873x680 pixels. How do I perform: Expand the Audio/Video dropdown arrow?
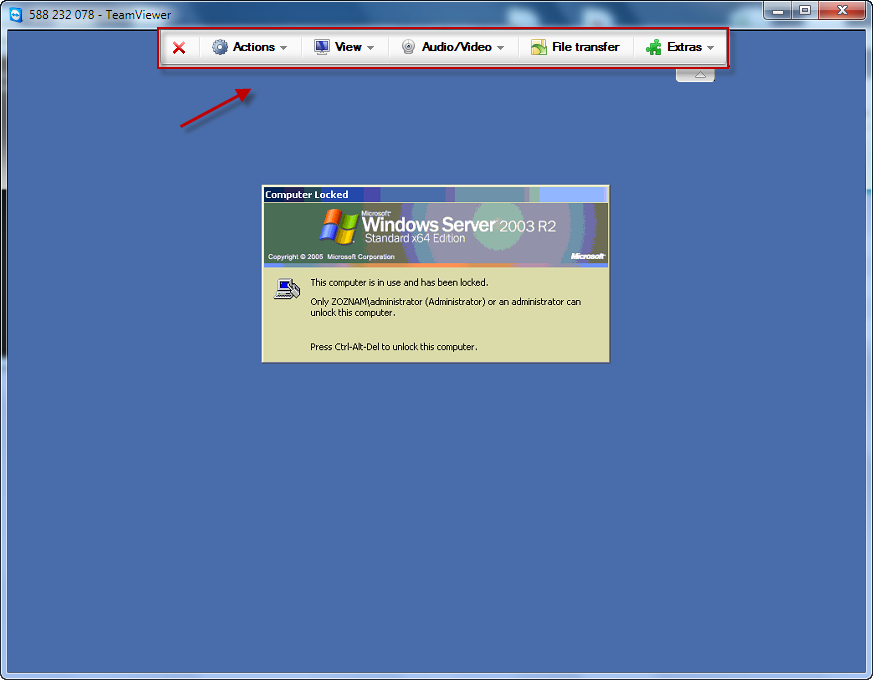501,48
